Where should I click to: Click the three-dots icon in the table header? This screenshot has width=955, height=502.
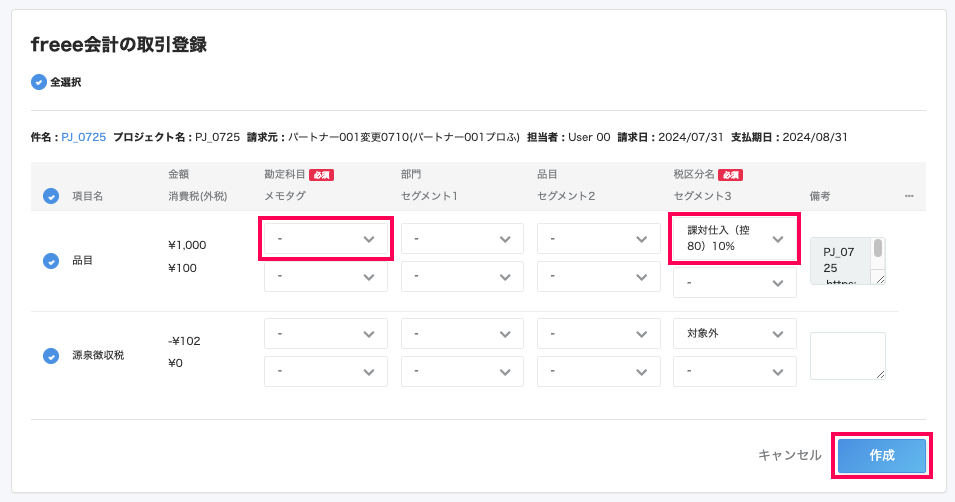click(909, 196)
